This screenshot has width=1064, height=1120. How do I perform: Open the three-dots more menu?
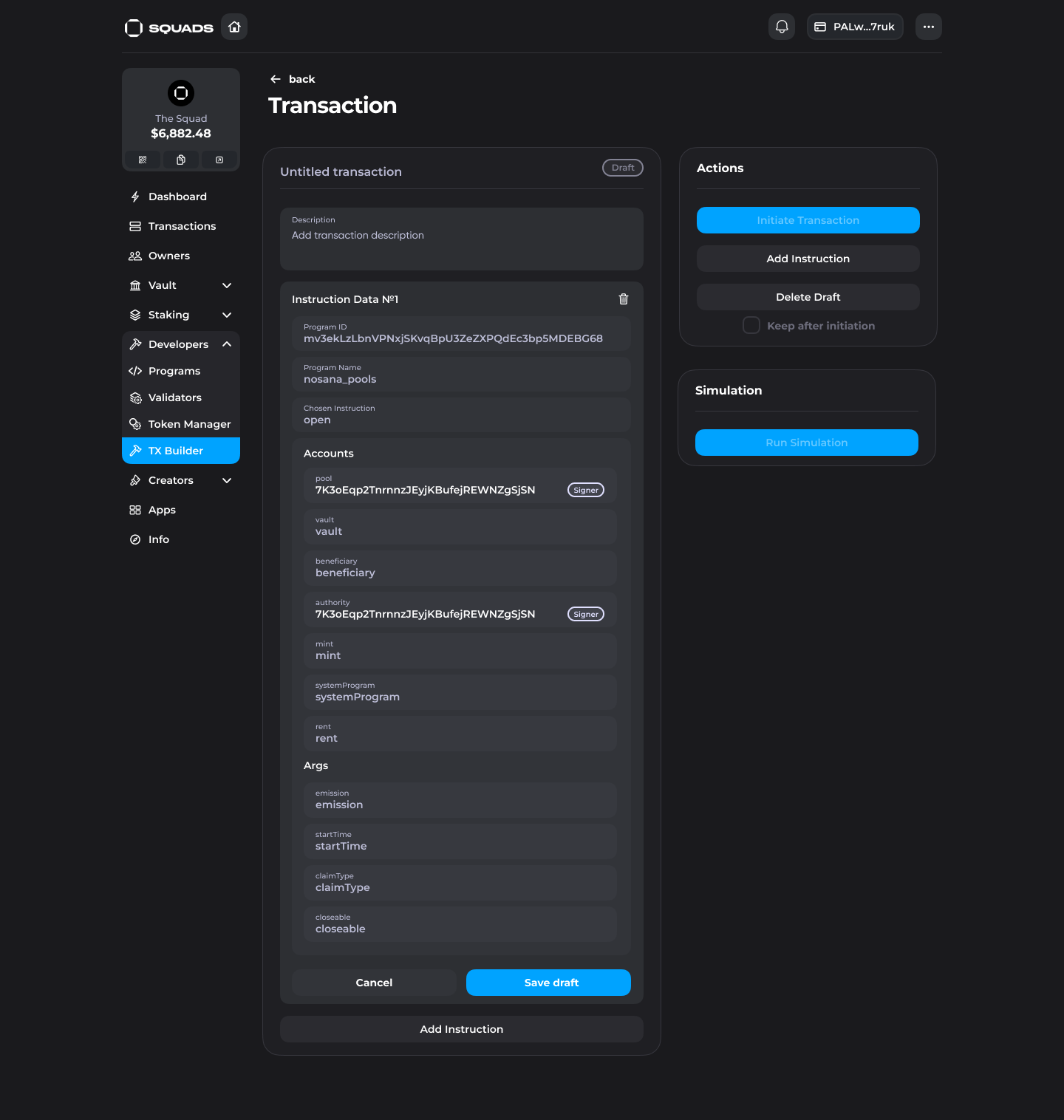pos(928,27)
